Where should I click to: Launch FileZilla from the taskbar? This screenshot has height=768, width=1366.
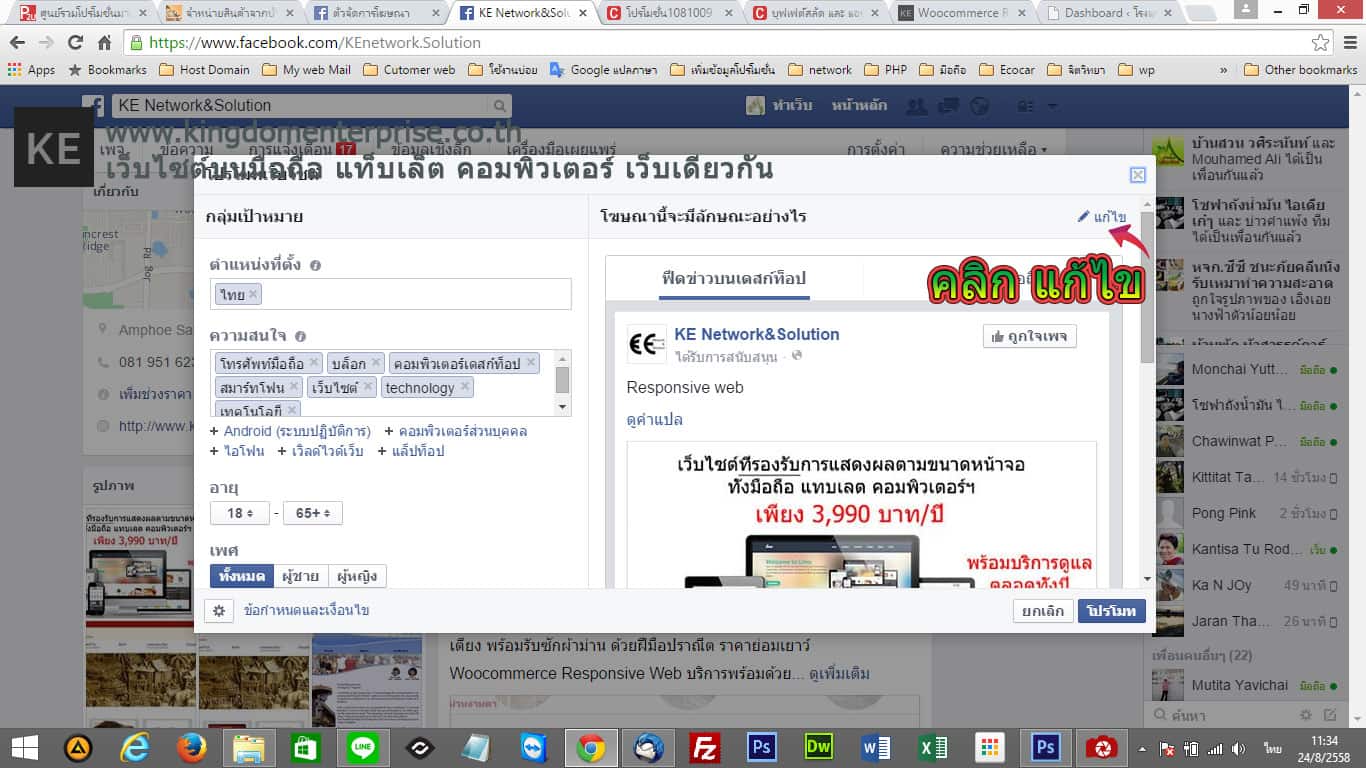(706, 748)
